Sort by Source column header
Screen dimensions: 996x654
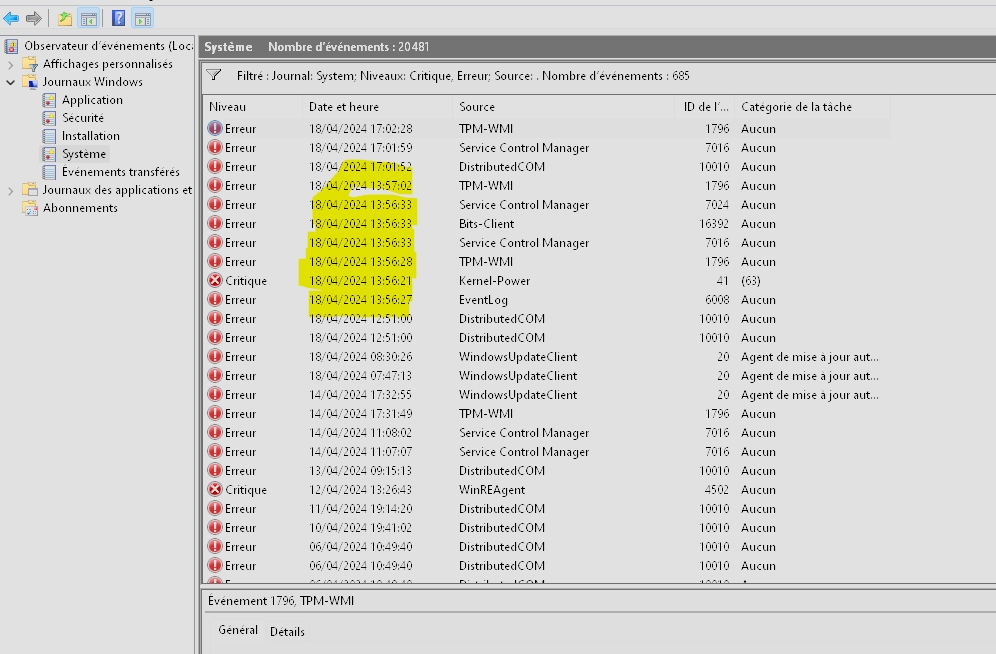point(477,107)
